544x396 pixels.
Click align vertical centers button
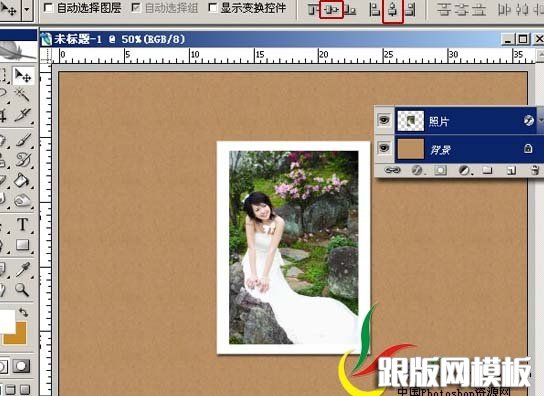point(331,9)
